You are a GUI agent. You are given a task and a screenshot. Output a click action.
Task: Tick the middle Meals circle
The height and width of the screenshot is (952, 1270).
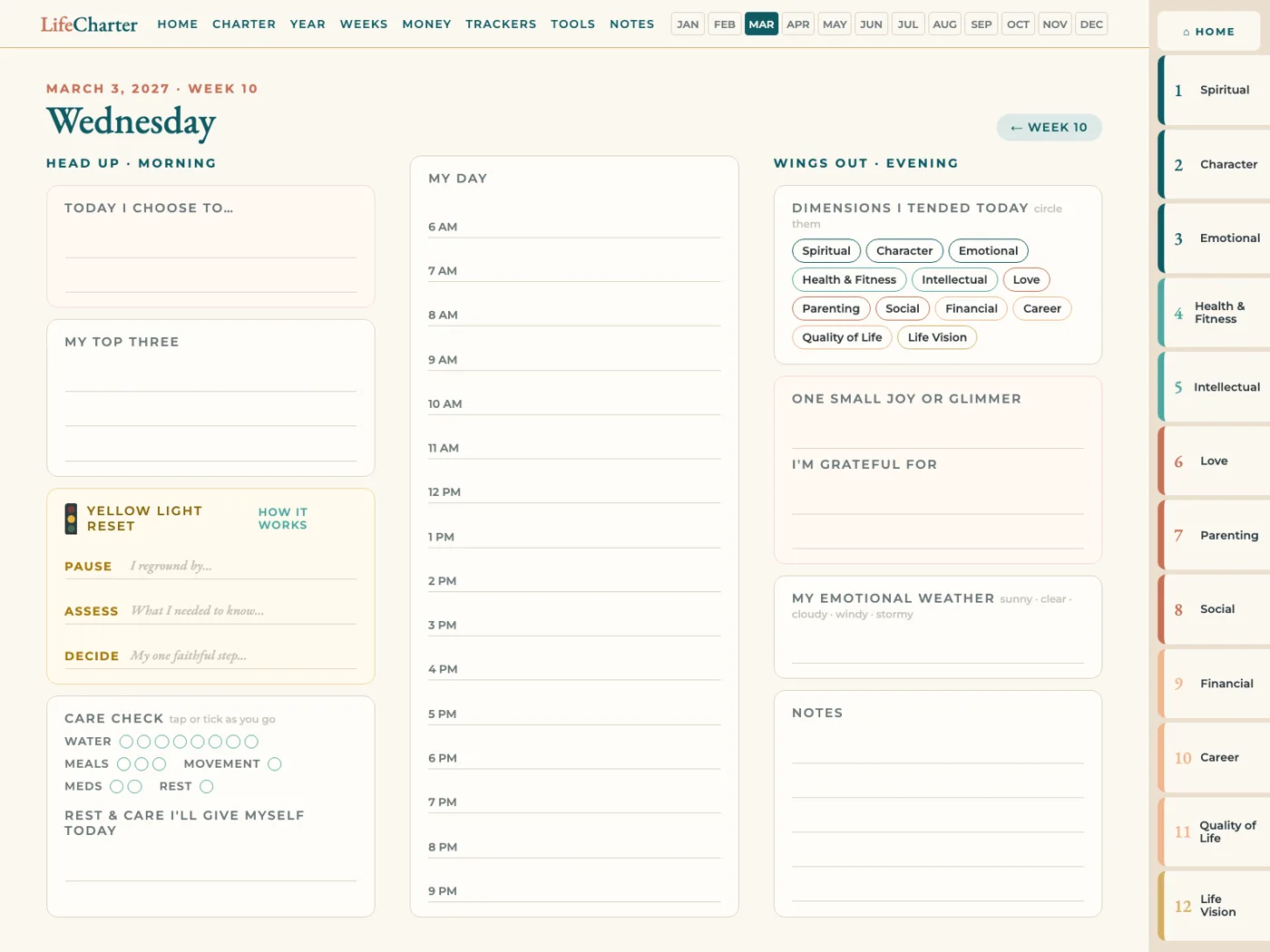pos(142,764)
